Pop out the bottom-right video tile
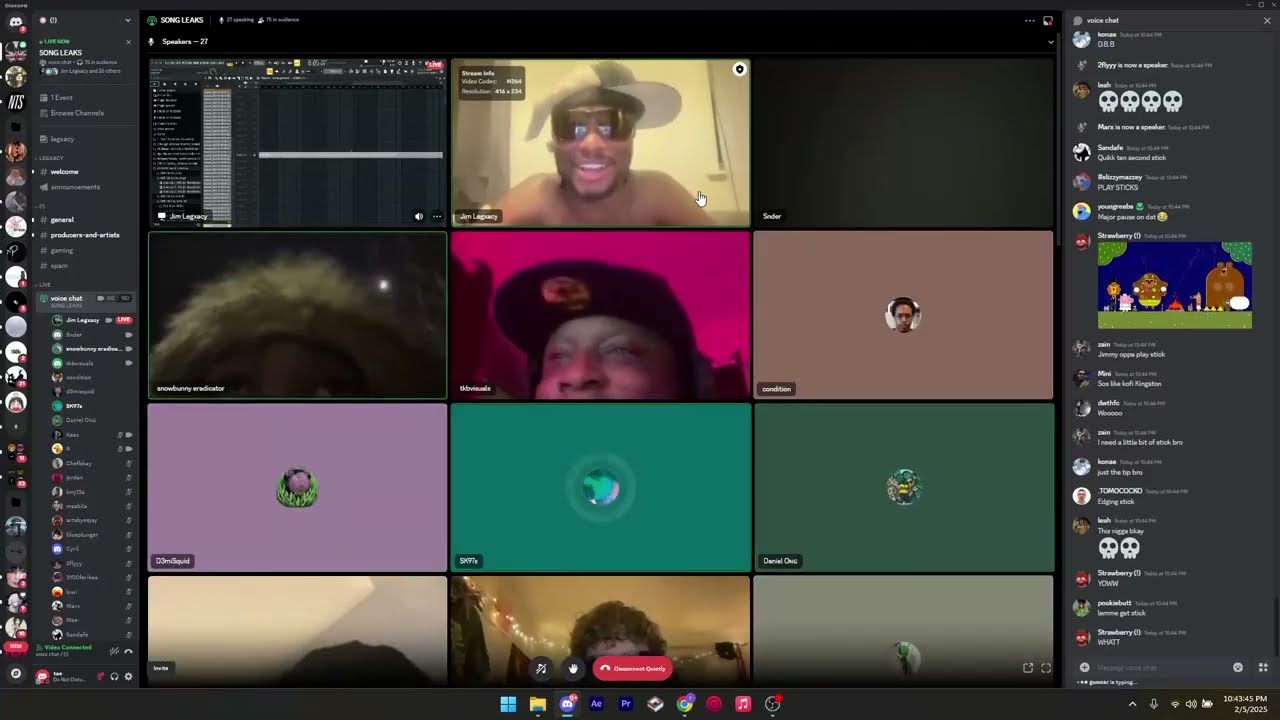Image resolution: width=1280 pixels, height=720 pixels. point(1027,668)
